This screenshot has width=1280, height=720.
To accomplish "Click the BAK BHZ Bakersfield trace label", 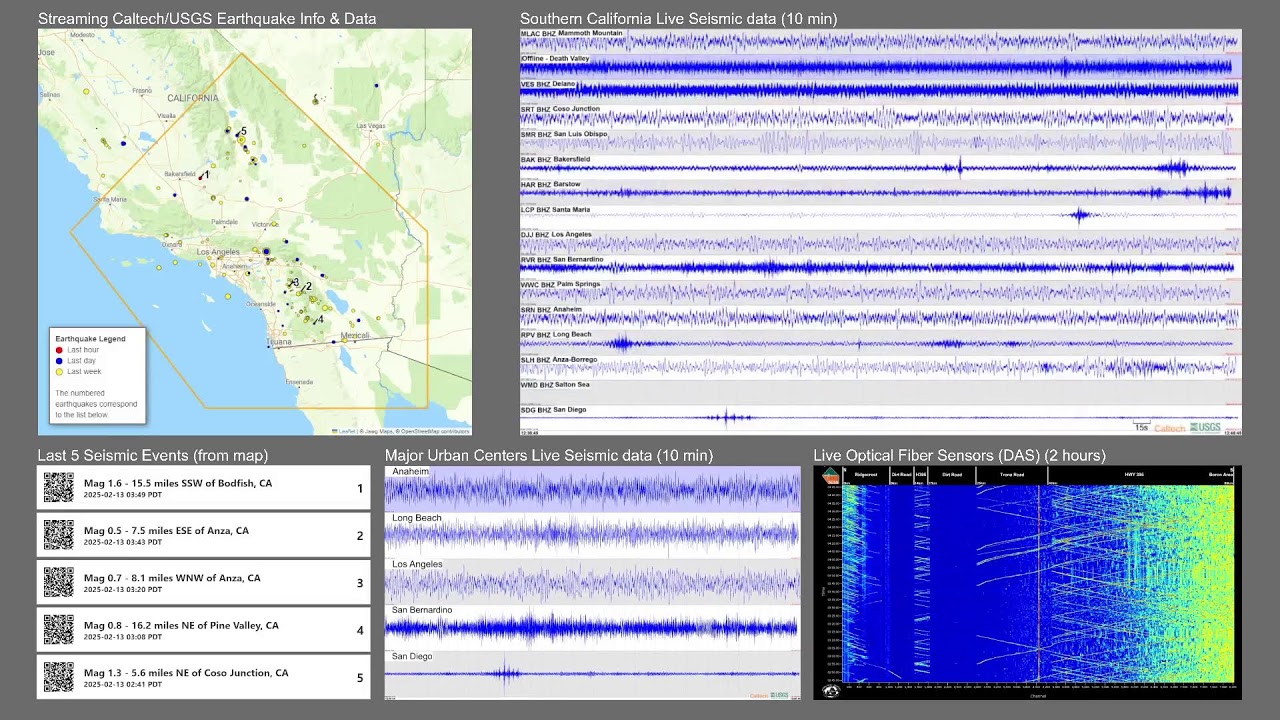I will click(x=556, y=159).
